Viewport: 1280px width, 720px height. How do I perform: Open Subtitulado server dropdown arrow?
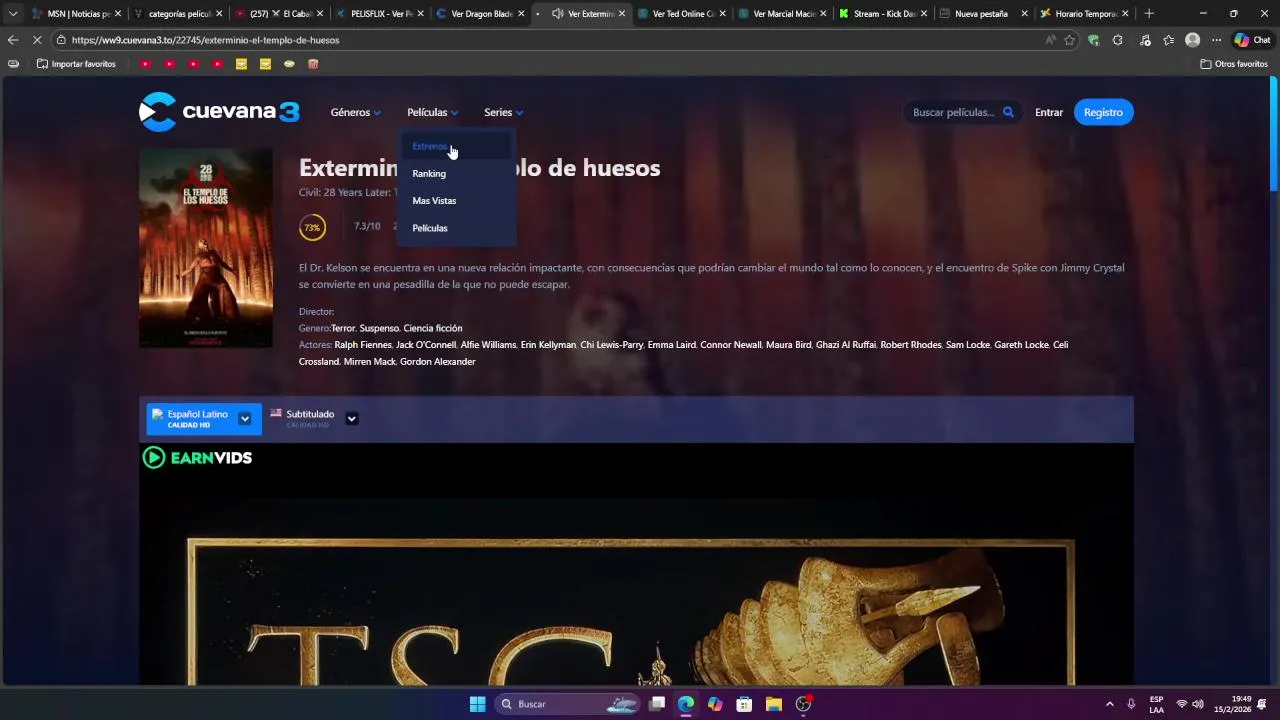351,419
